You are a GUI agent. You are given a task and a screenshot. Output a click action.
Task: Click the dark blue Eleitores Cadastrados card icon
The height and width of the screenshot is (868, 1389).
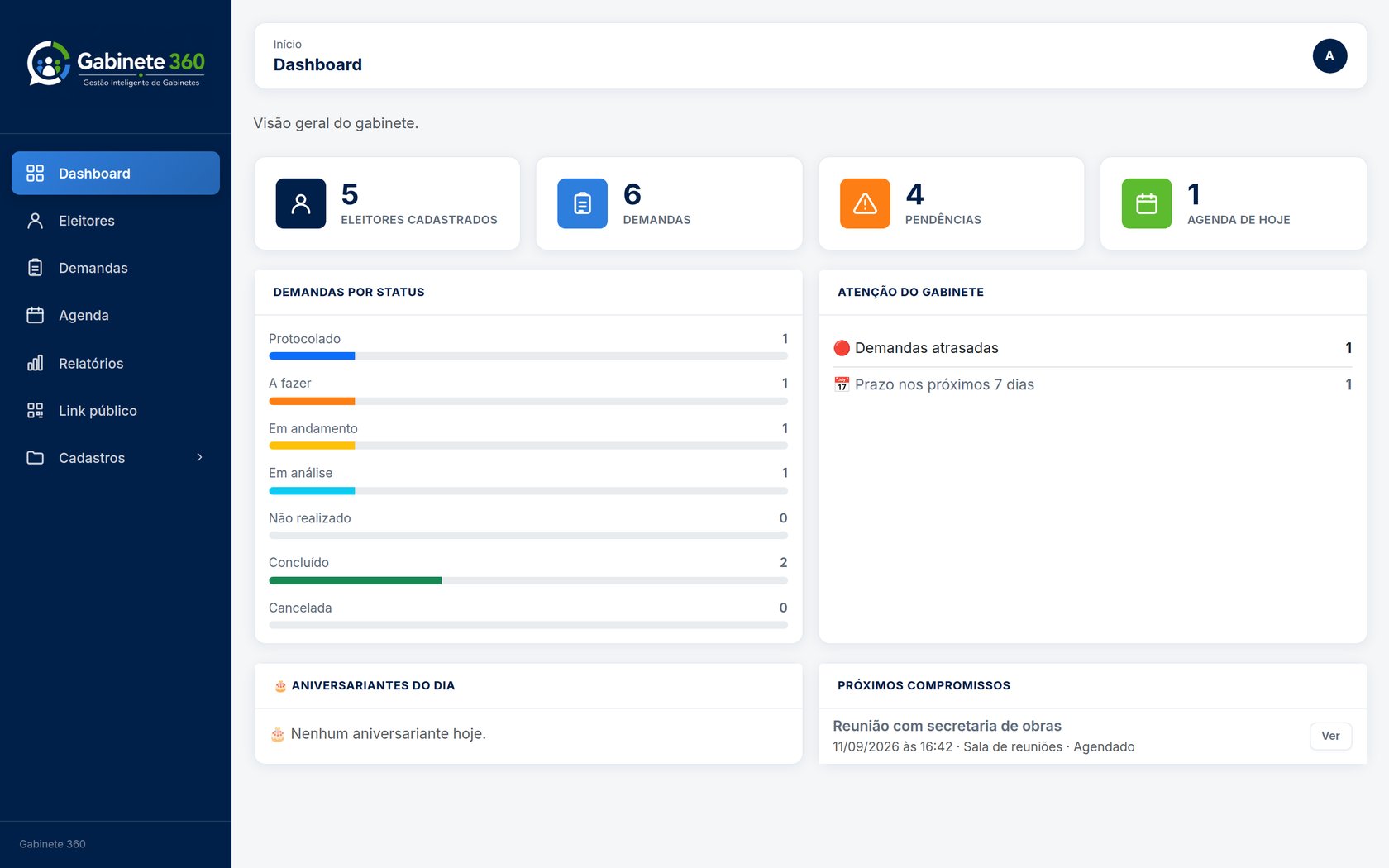301,203
